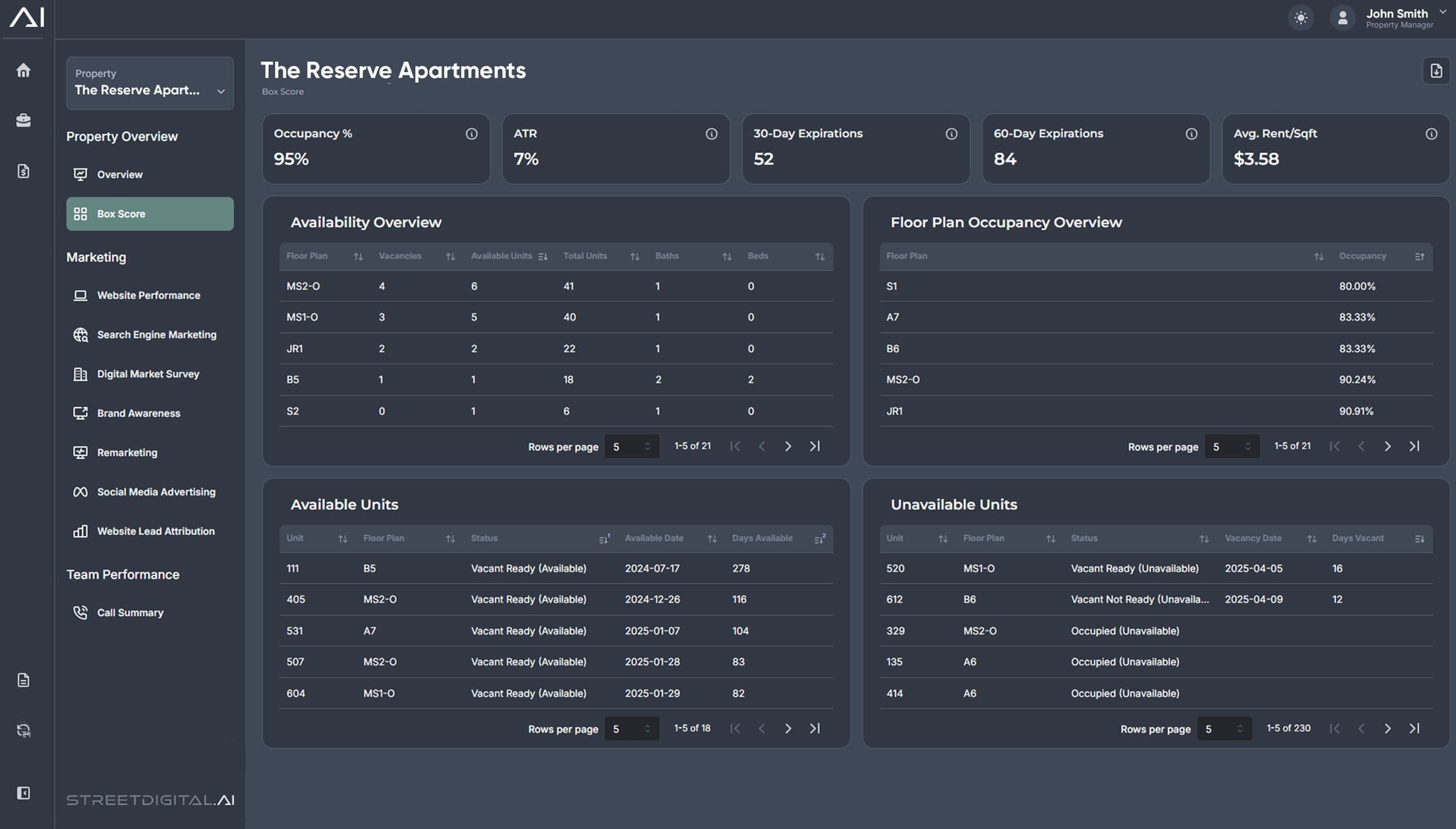1456x829 pixels.
Task: Click the Avg. Rent/Sqft info icon
Action: (1431, 134)
